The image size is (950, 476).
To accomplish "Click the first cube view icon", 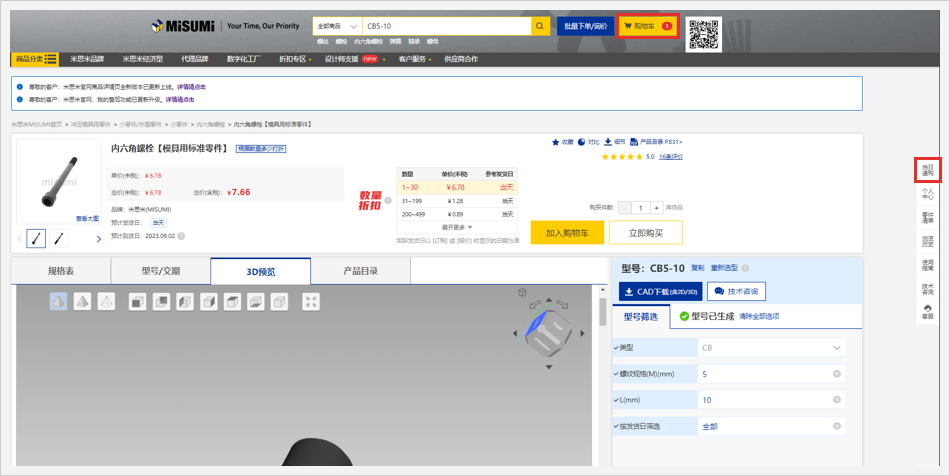I will click(138, 301).
